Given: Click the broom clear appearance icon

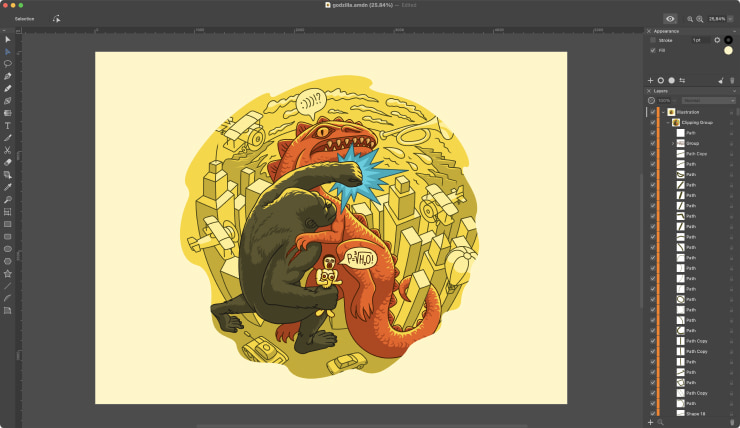Looking at the screenshot, I should coord(721,81).
